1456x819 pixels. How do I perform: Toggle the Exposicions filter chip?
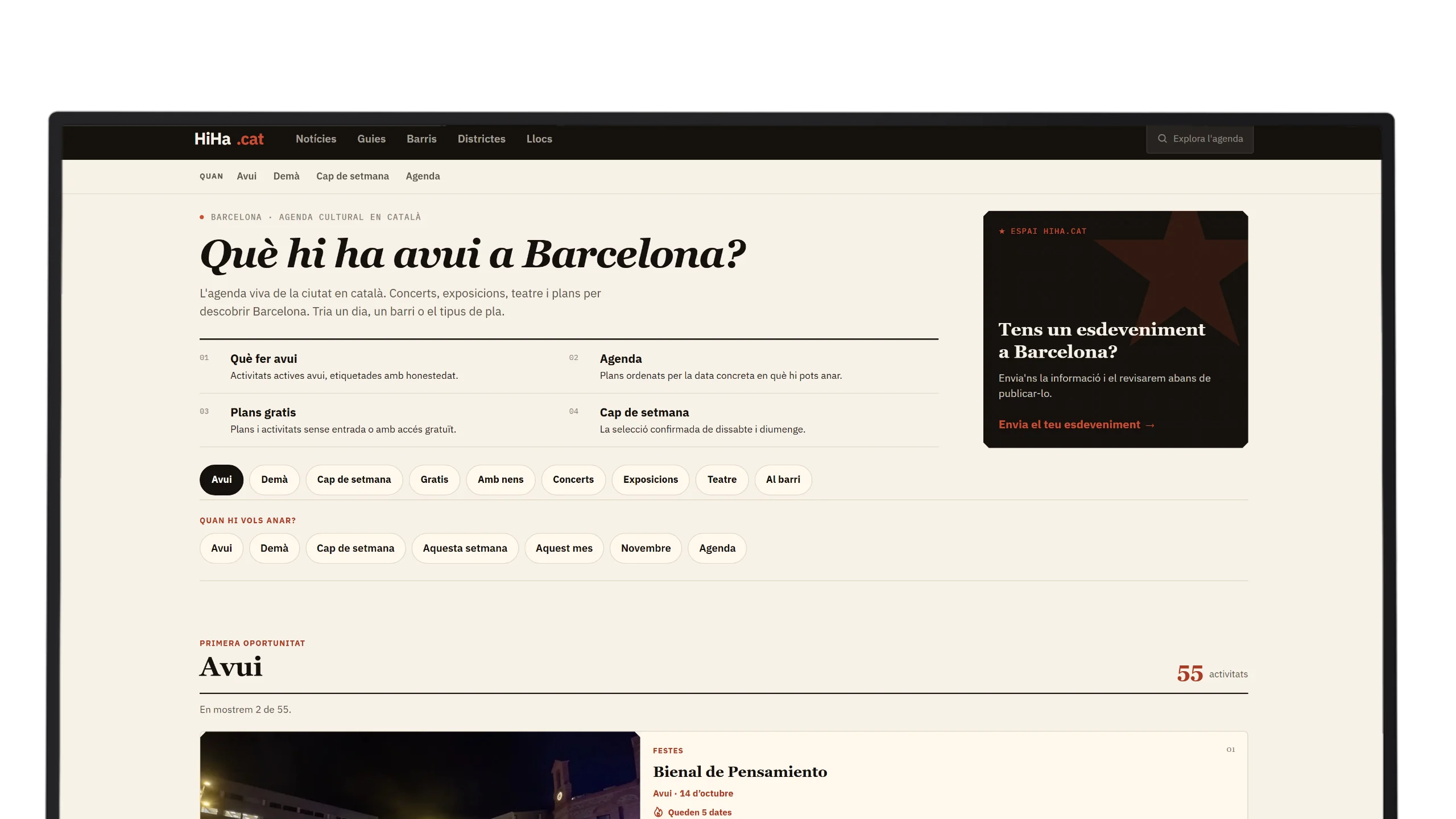coord(650,479)
